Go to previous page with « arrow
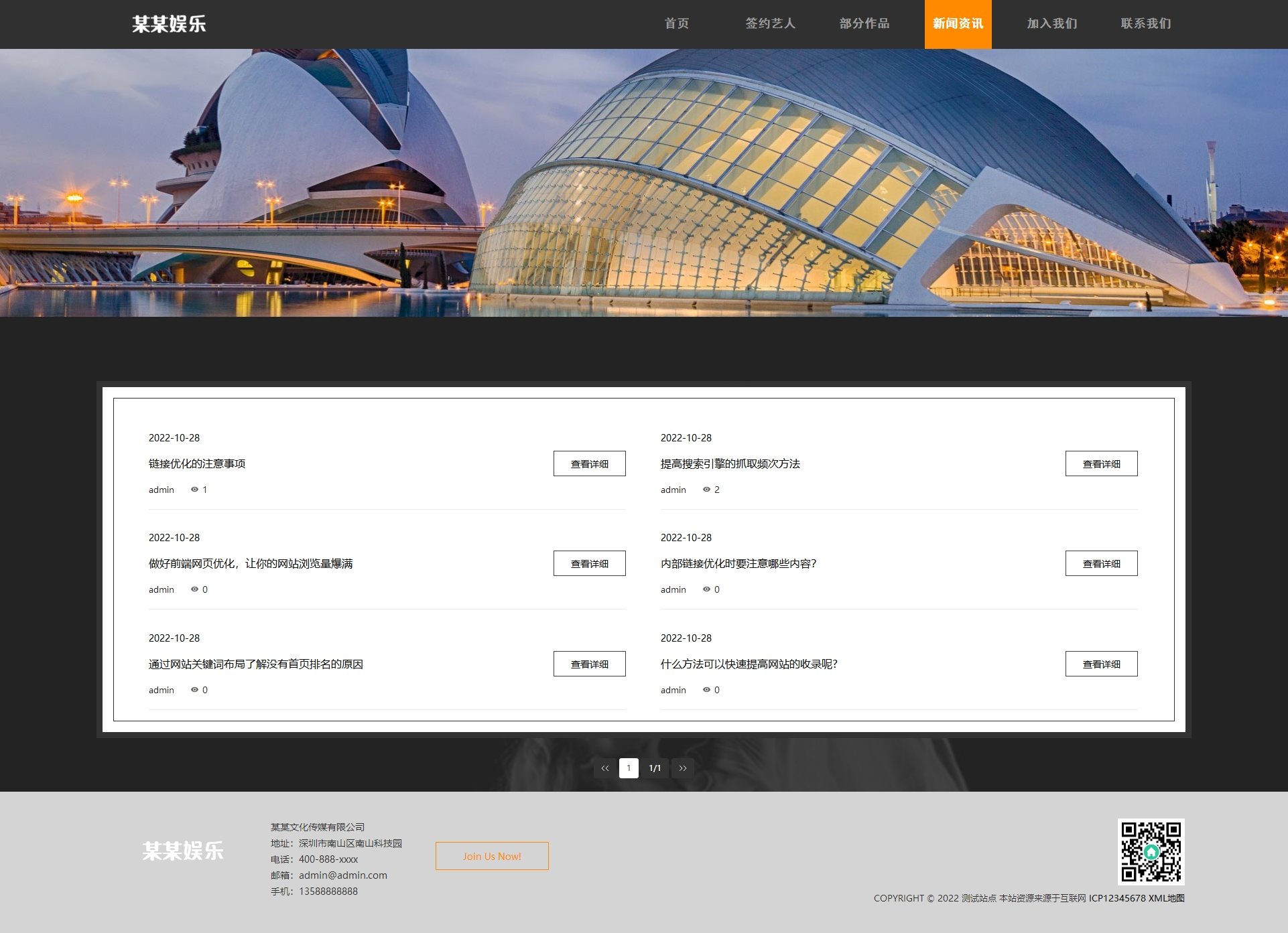Screen dimensions: 1288x933 click(604, 768)
